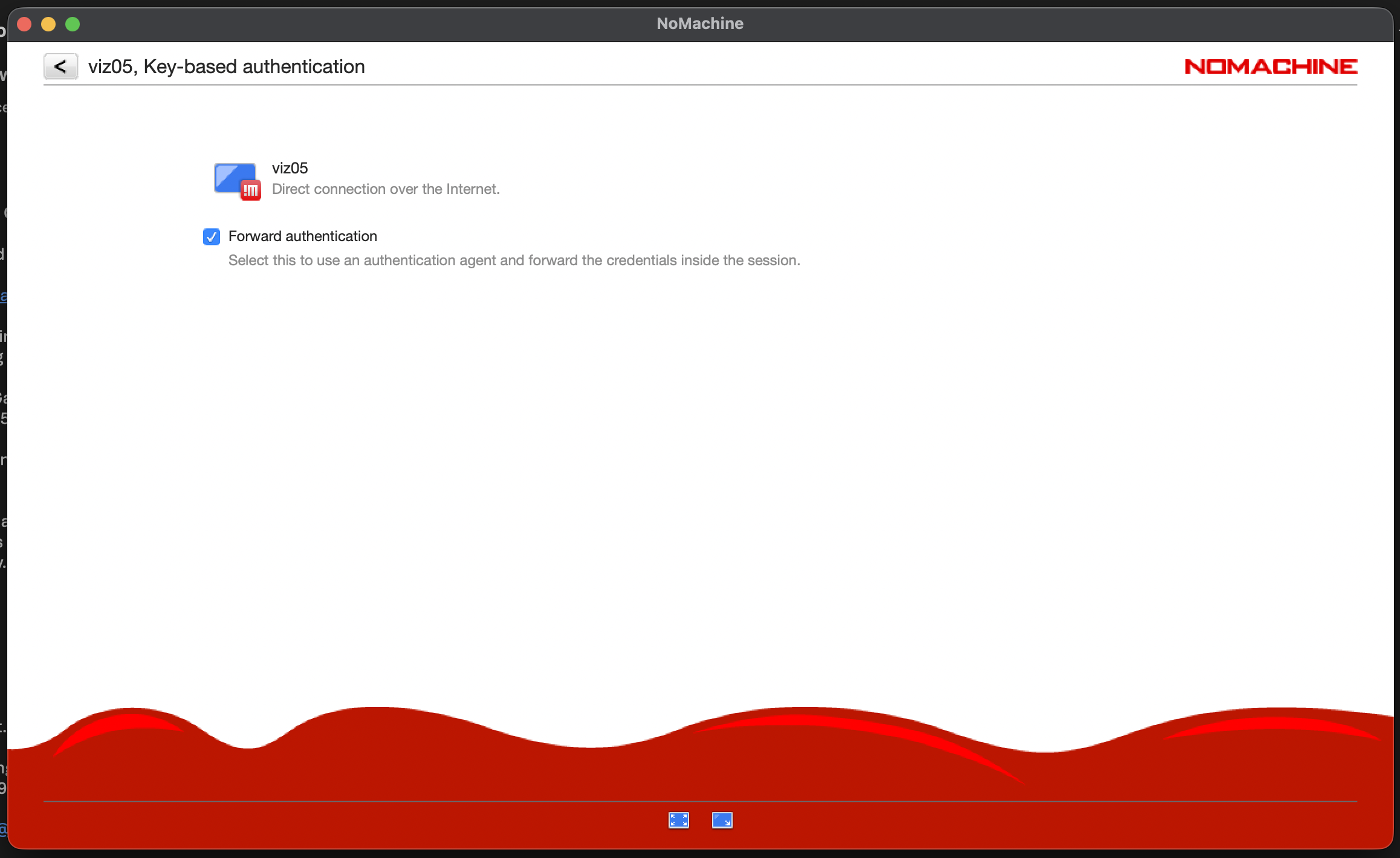Click the window resize icon at the bottom

point(722,820)
